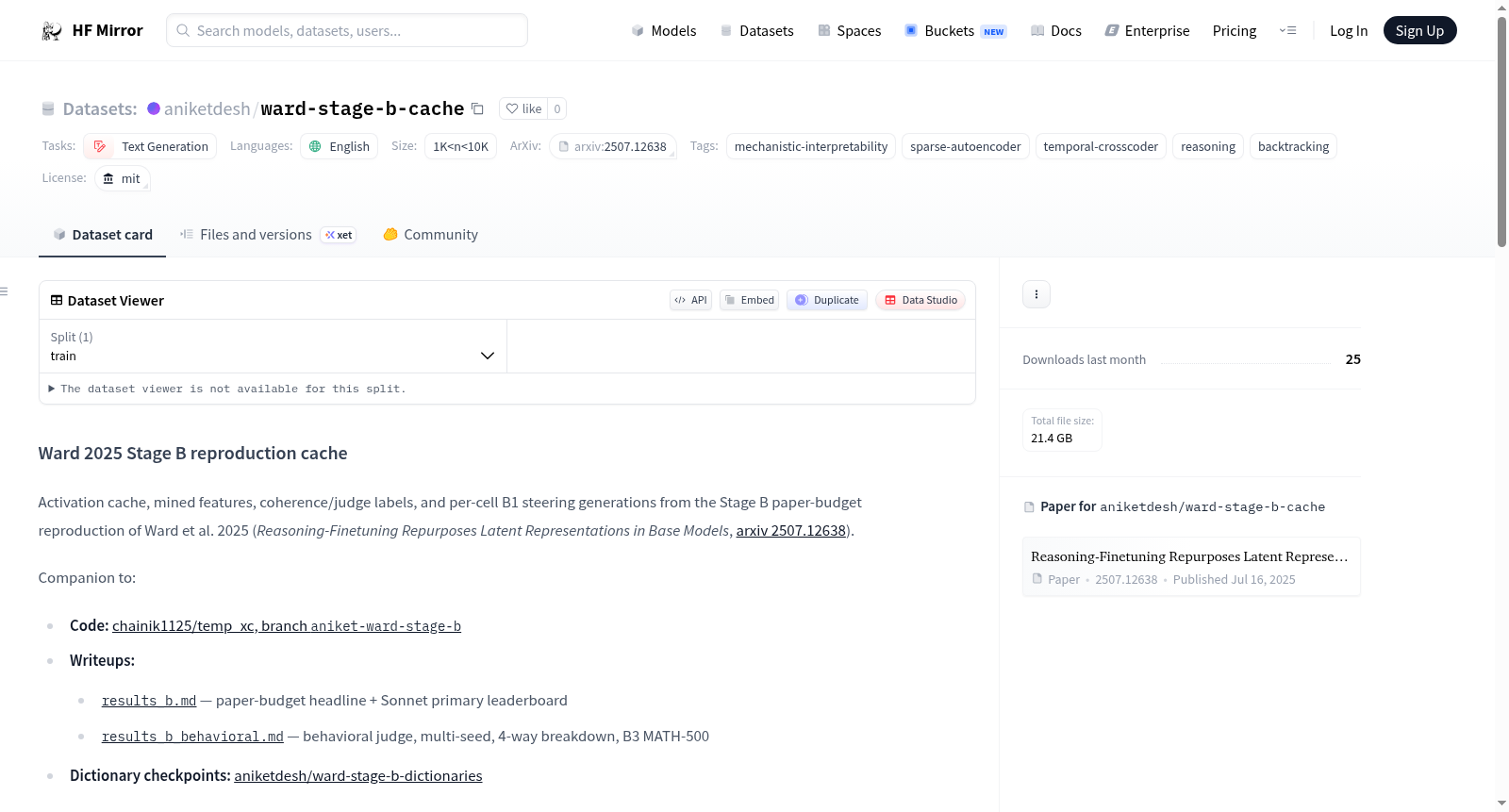
Task: Click the backtracking tag
Action: 1293,146
